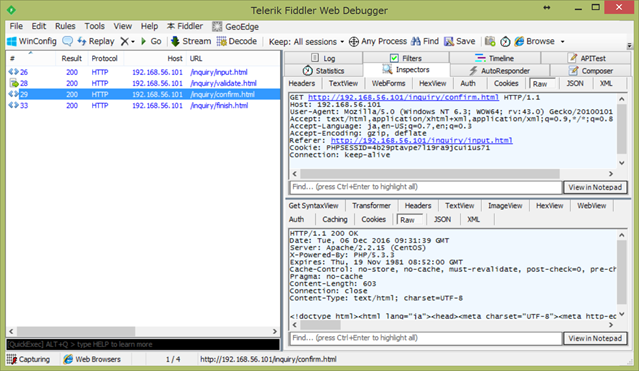Screen dimensions: 639x371
Task: Open Keep: All sessions dropdown
Action: (306, 42)
